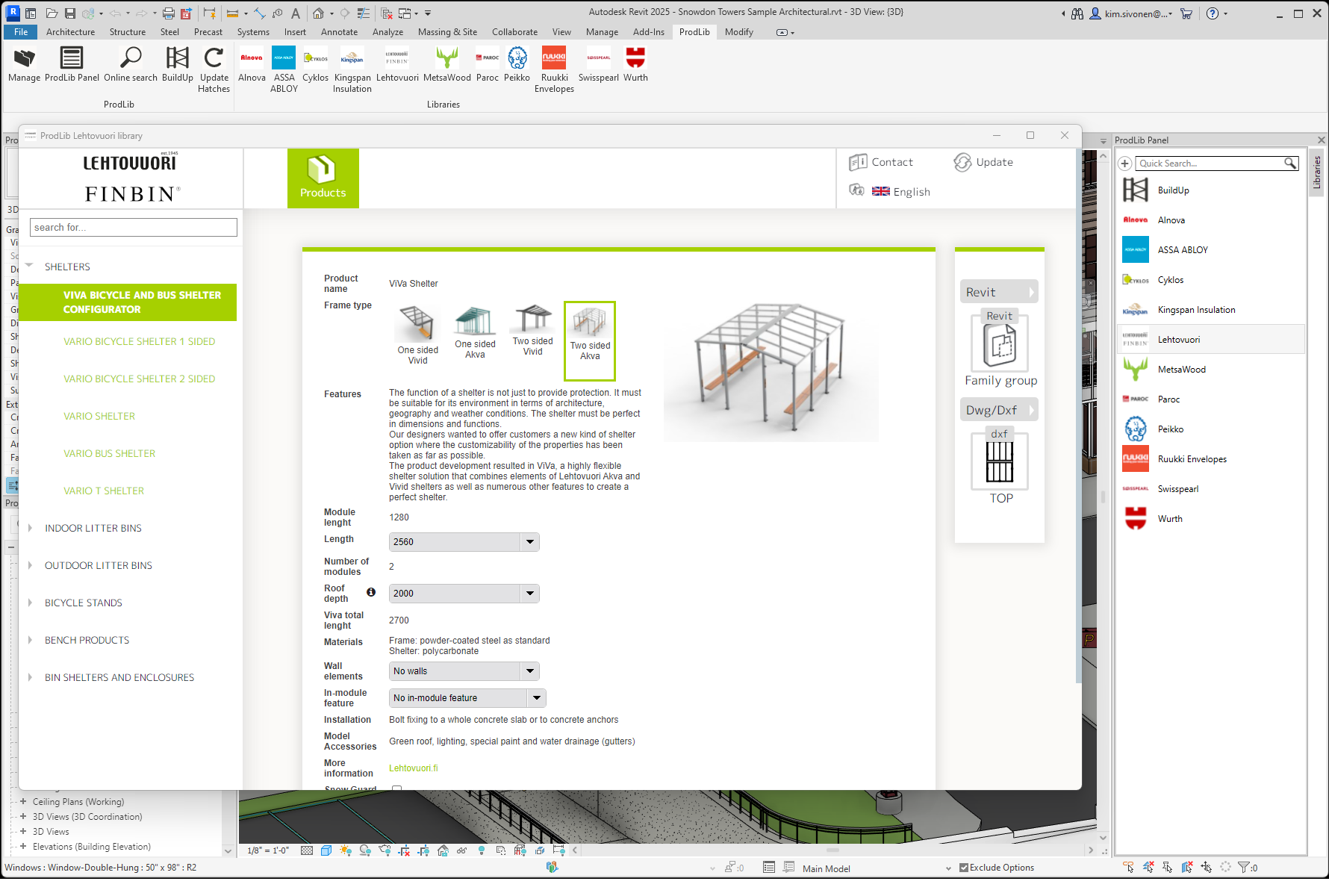Toggle Exclude Options checkbox in status bar
This screenshot has width=1329, height=896.
[964, 868]
